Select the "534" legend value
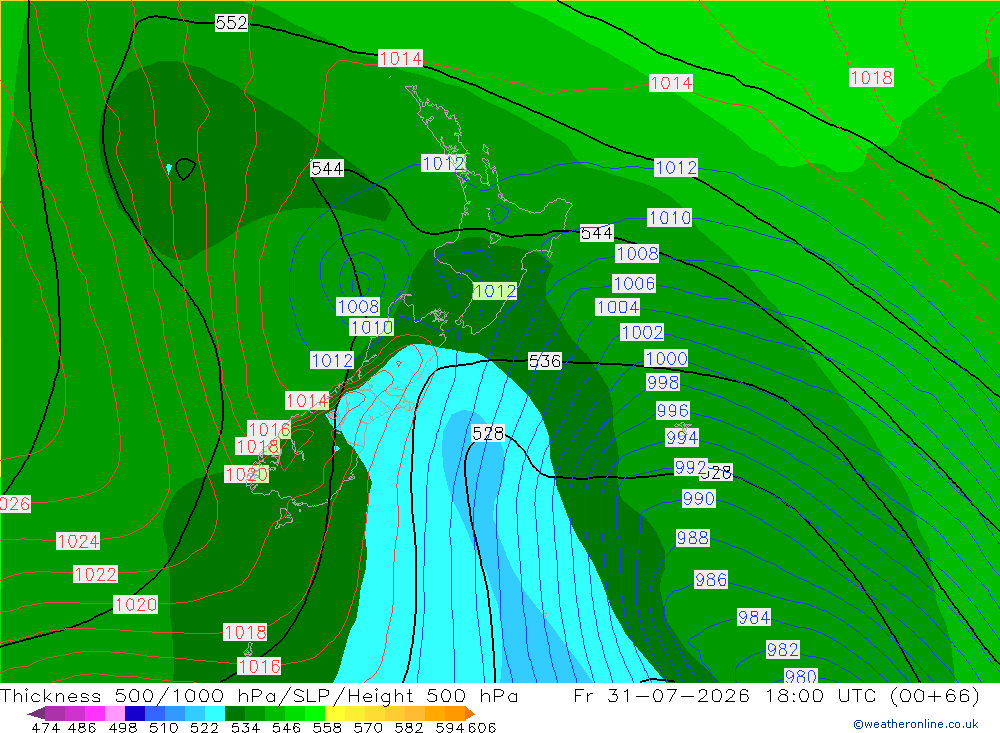This screenshot has width=1000, height=733. tap(244, 727)
